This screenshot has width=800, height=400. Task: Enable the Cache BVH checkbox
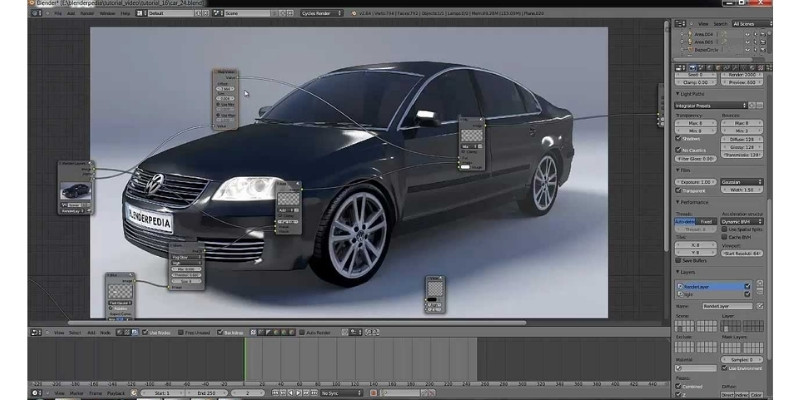pyautogui.click(x=724, y=237)
